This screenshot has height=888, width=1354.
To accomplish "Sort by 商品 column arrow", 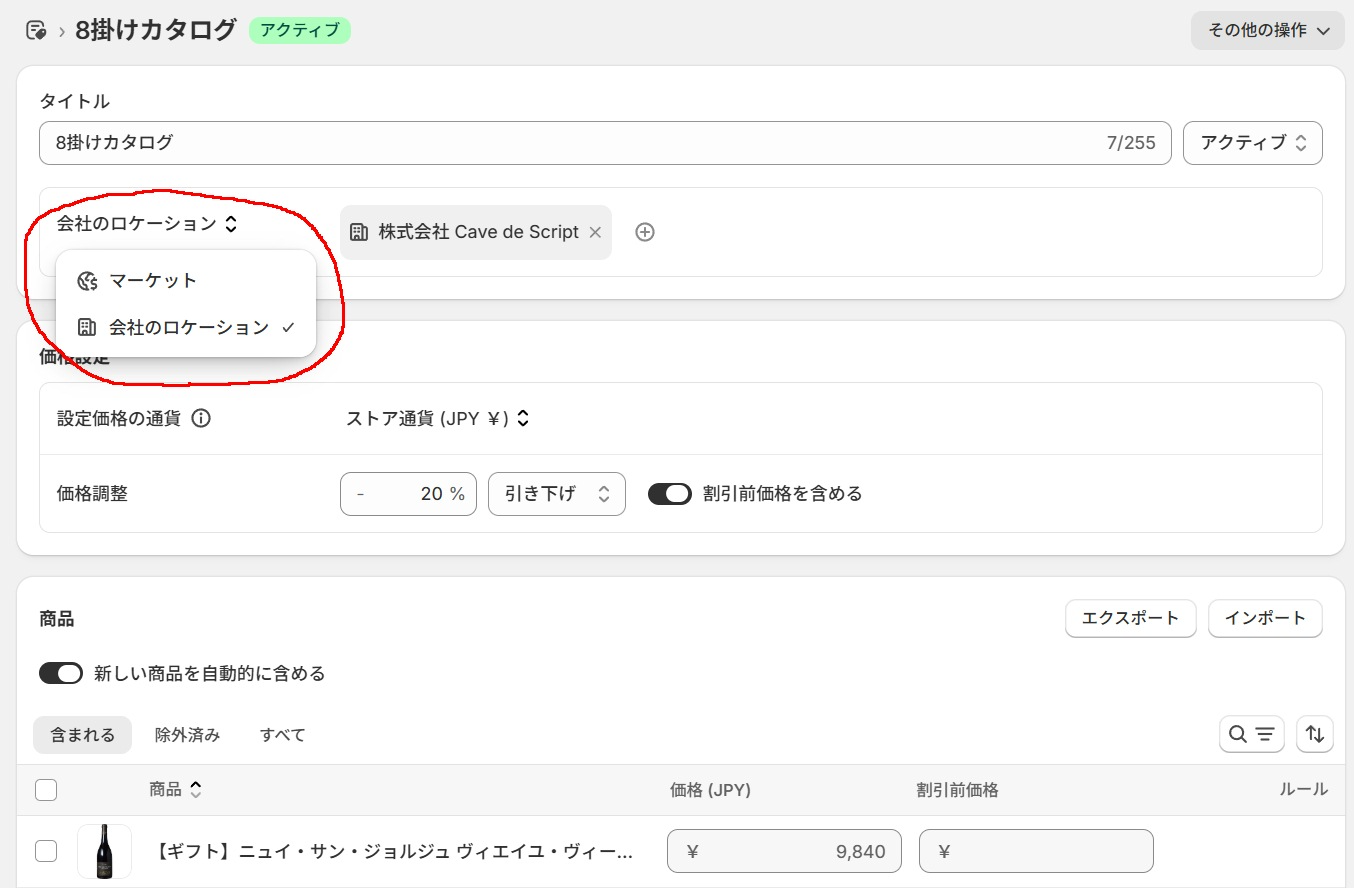I will click(196, 790).
